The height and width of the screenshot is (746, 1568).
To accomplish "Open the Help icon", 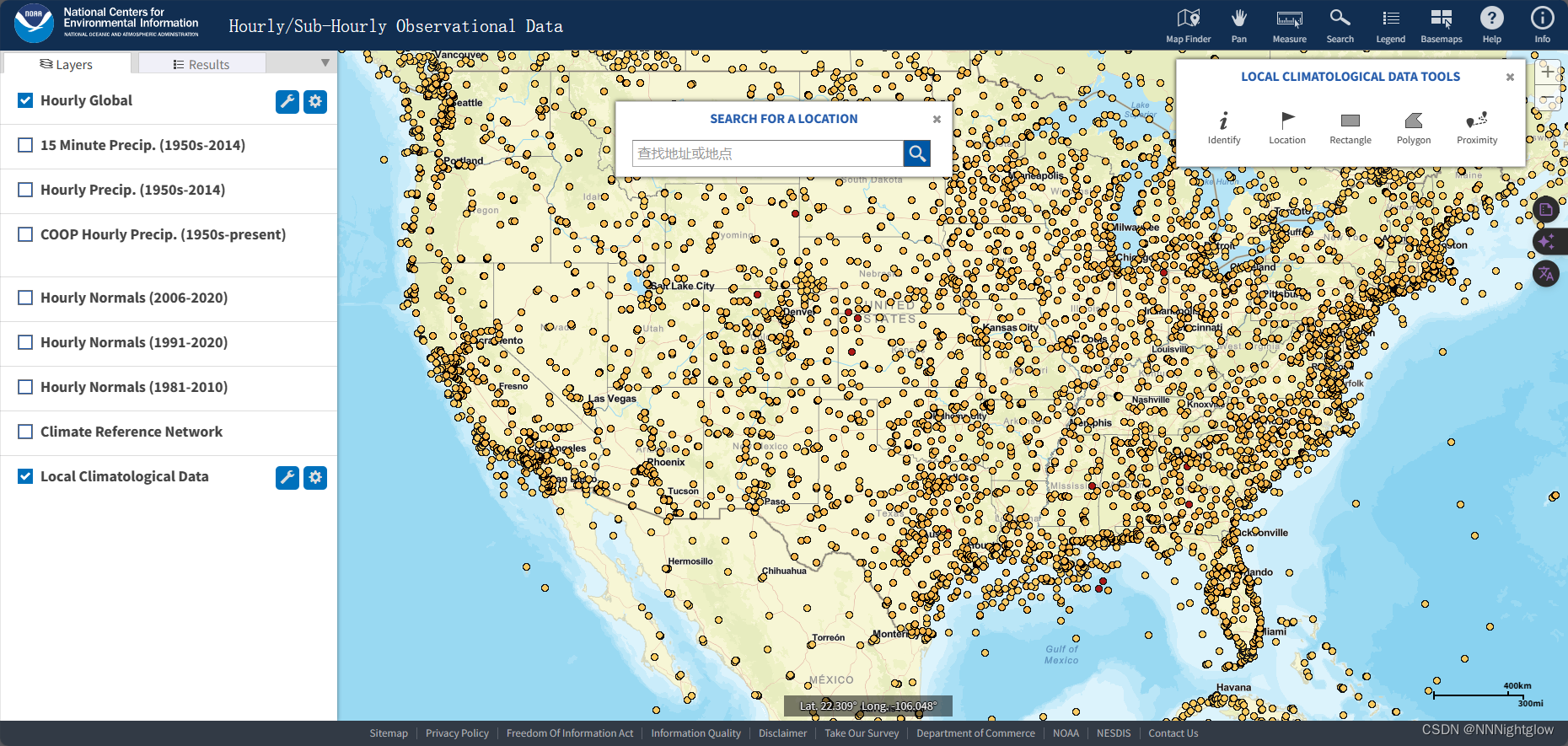I will pos(1491,26).
